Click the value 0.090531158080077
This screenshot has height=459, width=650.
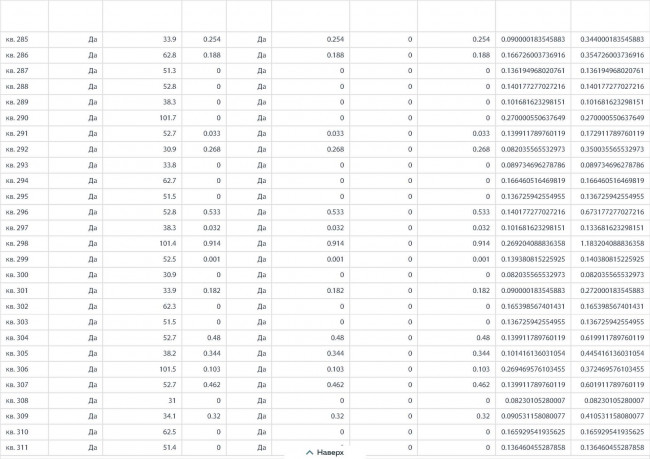(533, 416)
